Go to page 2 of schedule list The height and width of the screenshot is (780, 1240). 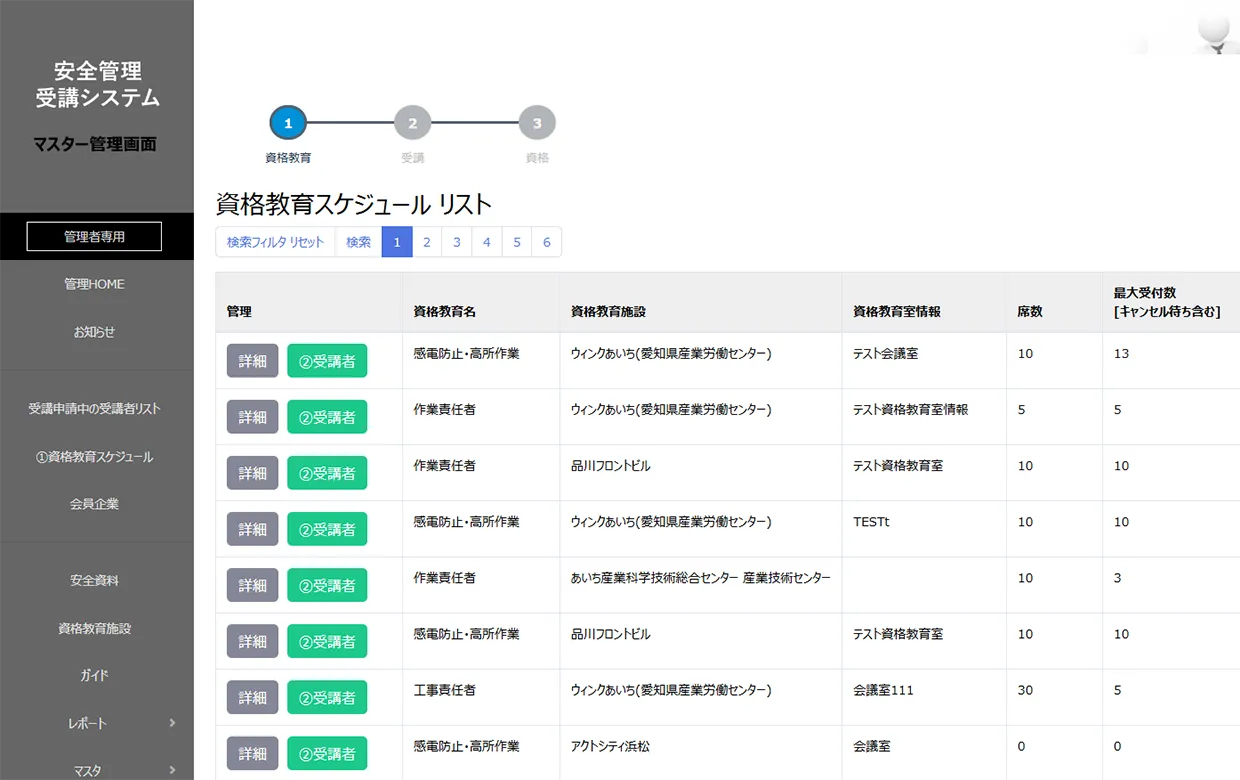(x=427, y=242)
